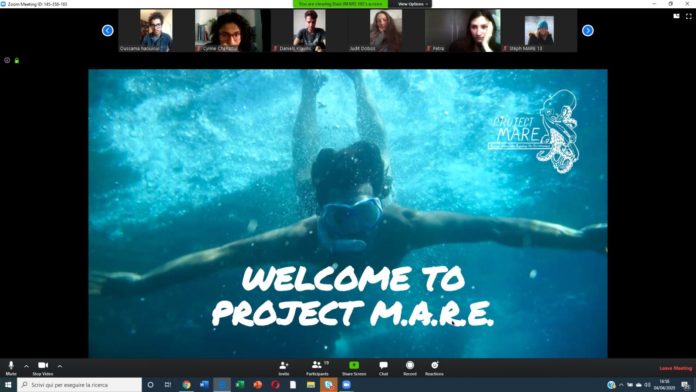Open video options arrow next to Stop Video

(60, 366)
